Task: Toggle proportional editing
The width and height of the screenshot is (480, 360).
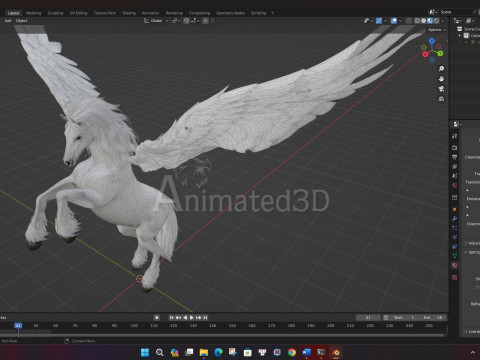Action: click(206, 21)
